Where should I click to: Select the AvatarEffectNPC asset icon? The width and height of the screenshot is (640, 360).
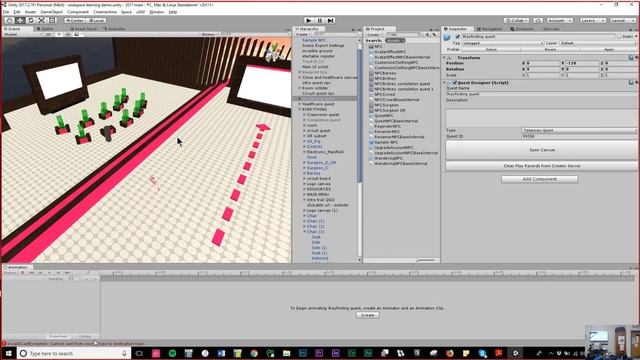click(371, 52)
